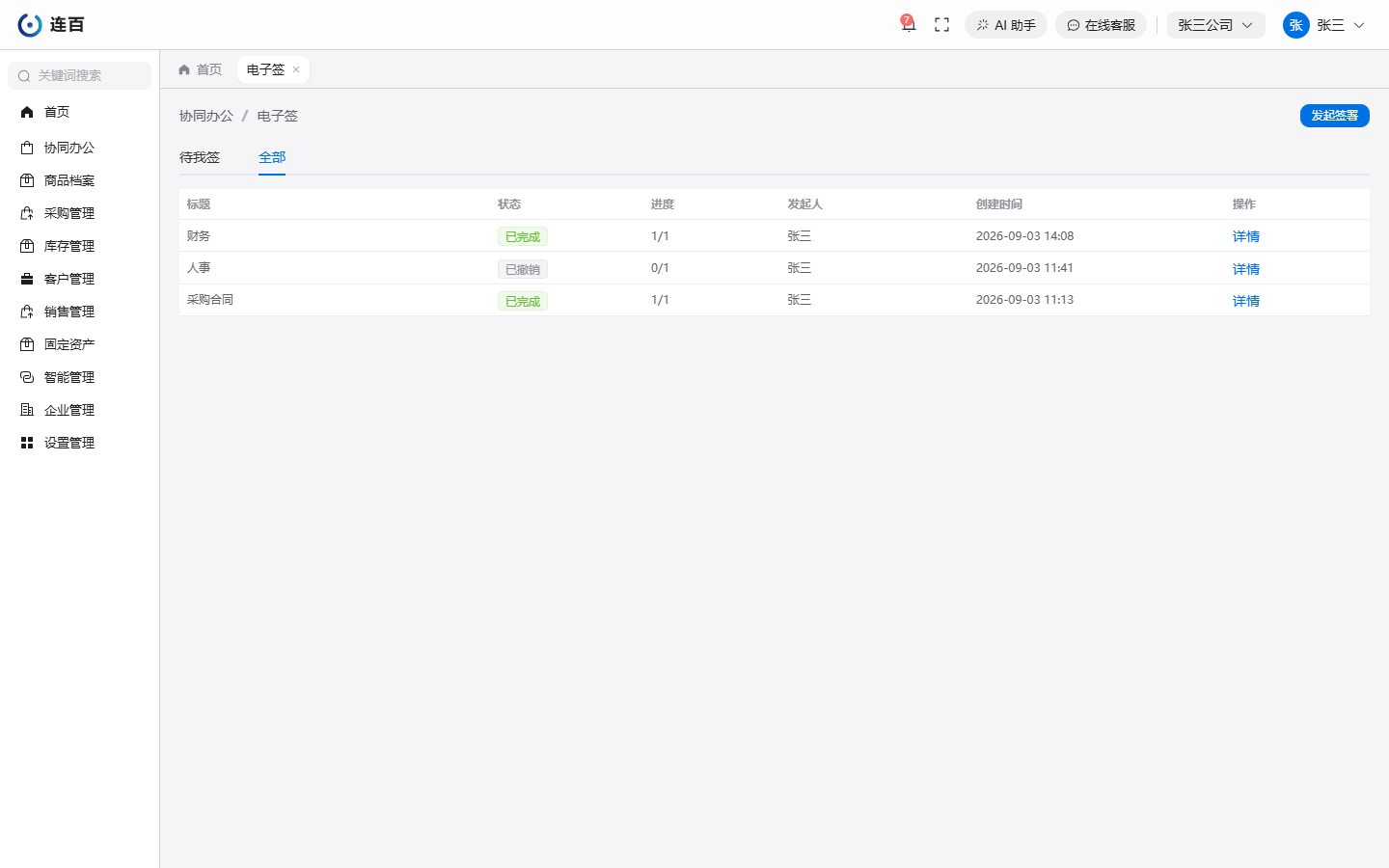Expand the 张三 user menu chevron
The height and width of the screenshot is (868, 1389).
[1359, 25]
